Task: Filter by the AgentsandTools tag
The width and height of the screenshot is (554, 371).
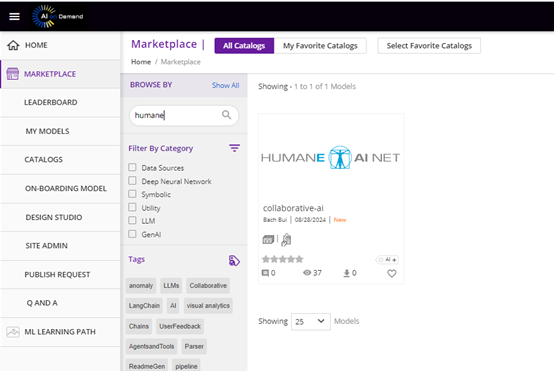Action: 151,346
